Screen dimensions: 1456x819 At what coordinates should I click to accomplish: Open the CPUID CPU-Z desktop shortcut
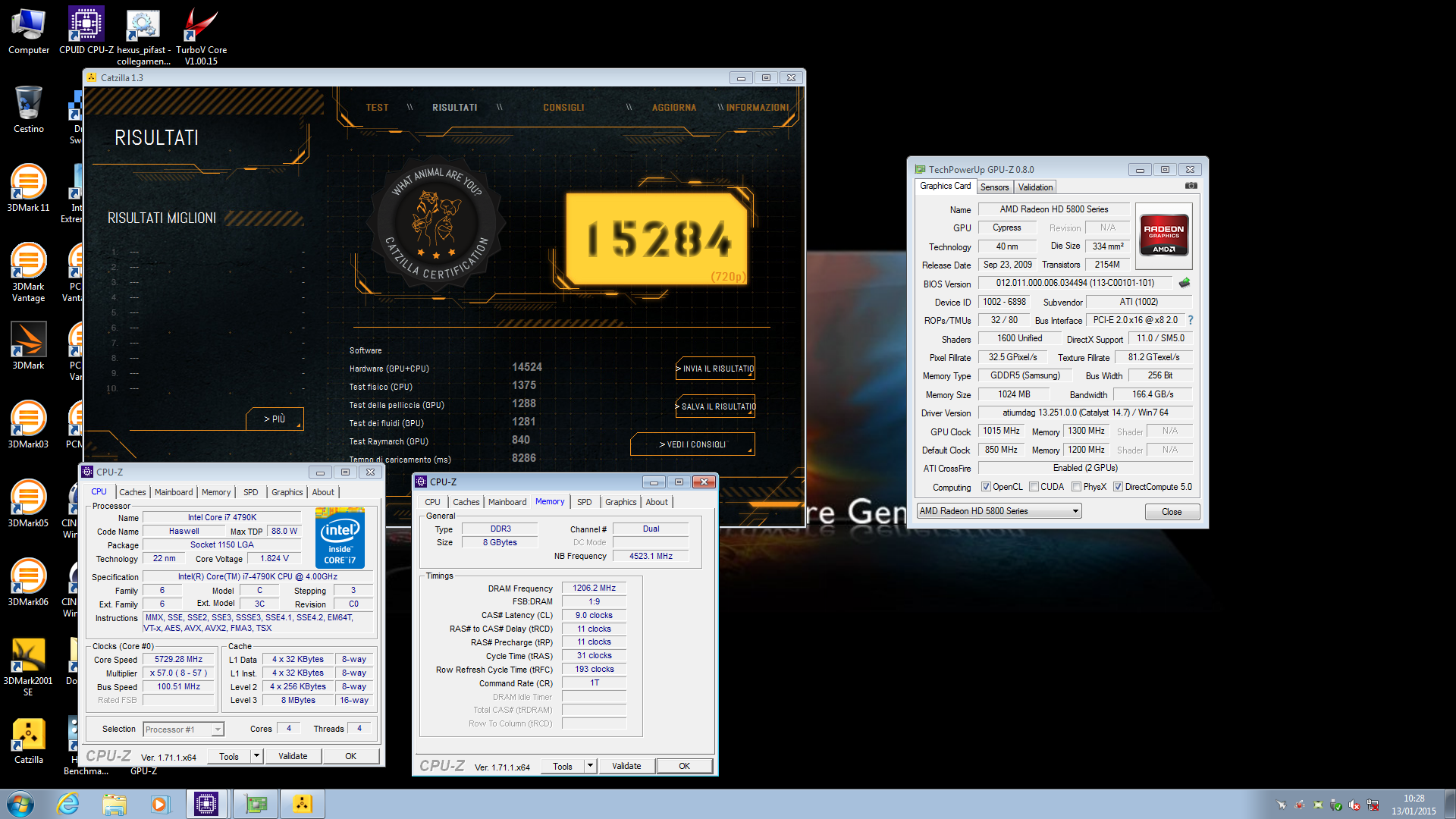86,30
